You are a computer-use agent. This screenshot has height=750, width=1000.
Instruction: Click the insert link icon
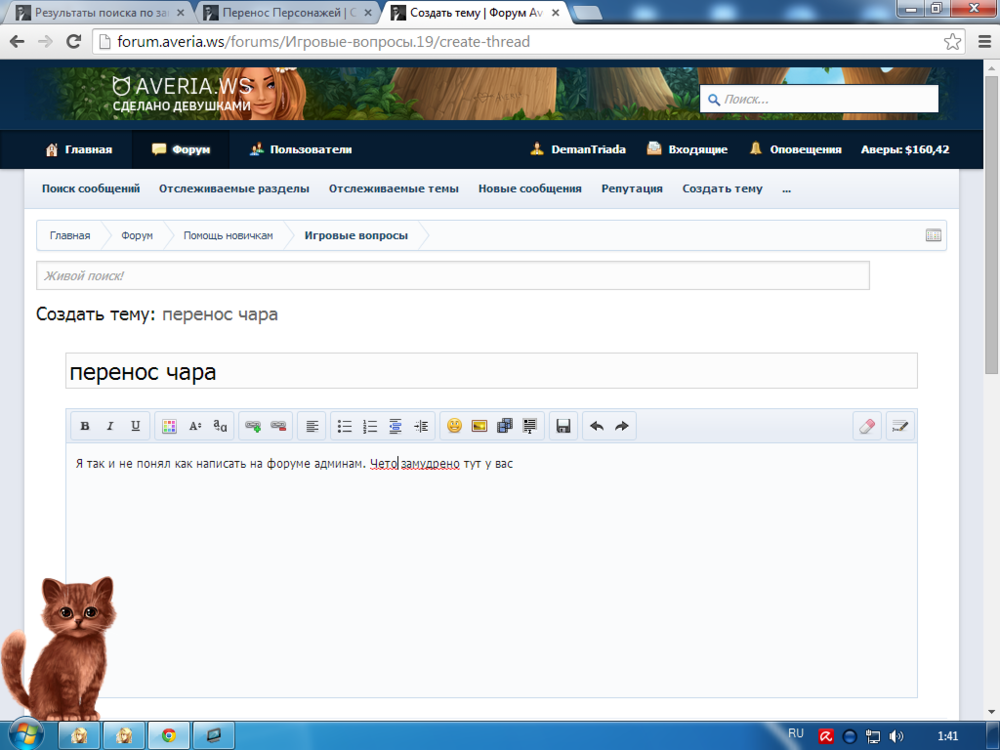[x=253, y=426]
